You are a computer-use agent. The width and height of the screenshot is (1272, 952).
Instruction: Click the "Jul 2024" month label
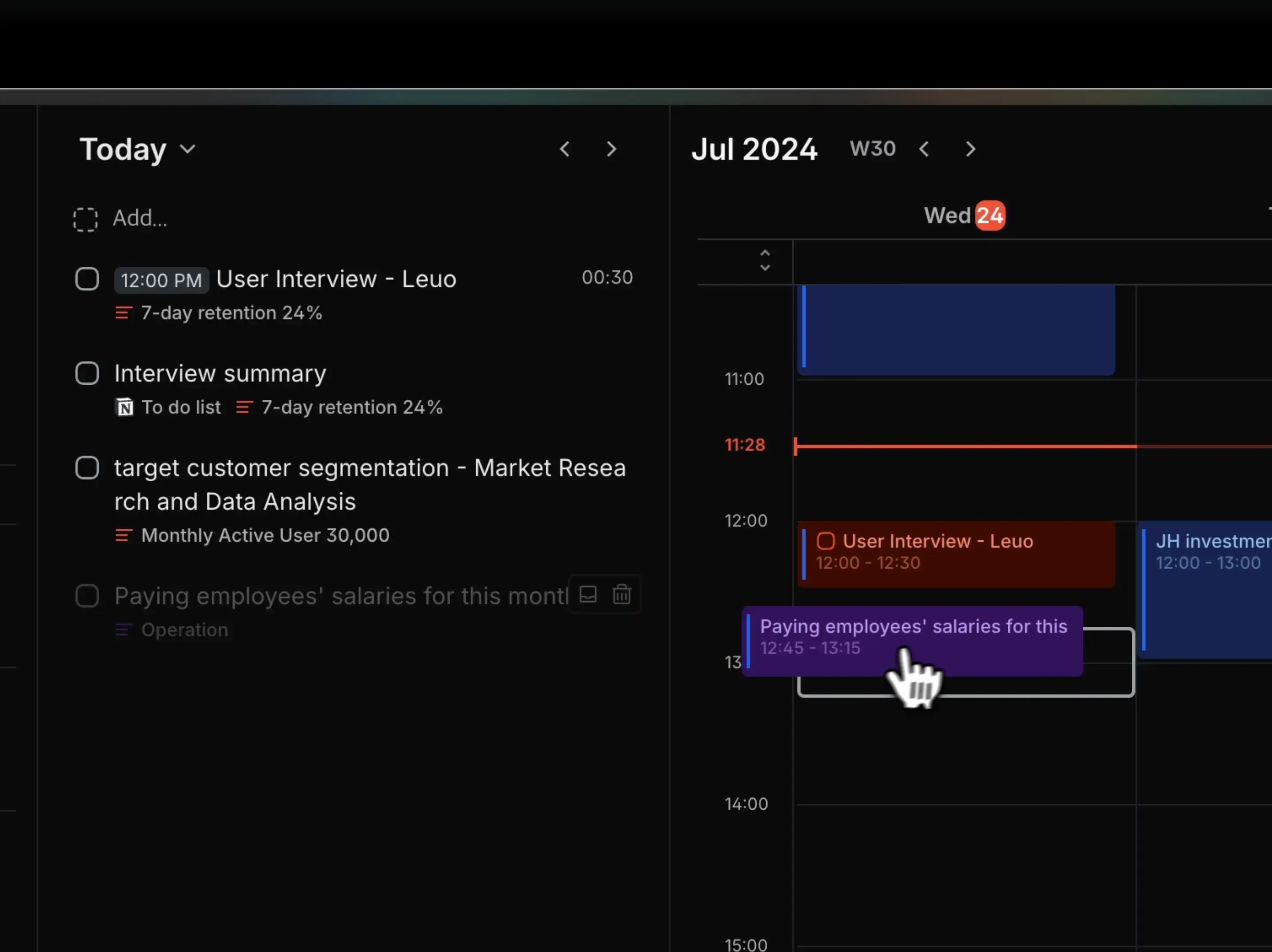point(754,149)
